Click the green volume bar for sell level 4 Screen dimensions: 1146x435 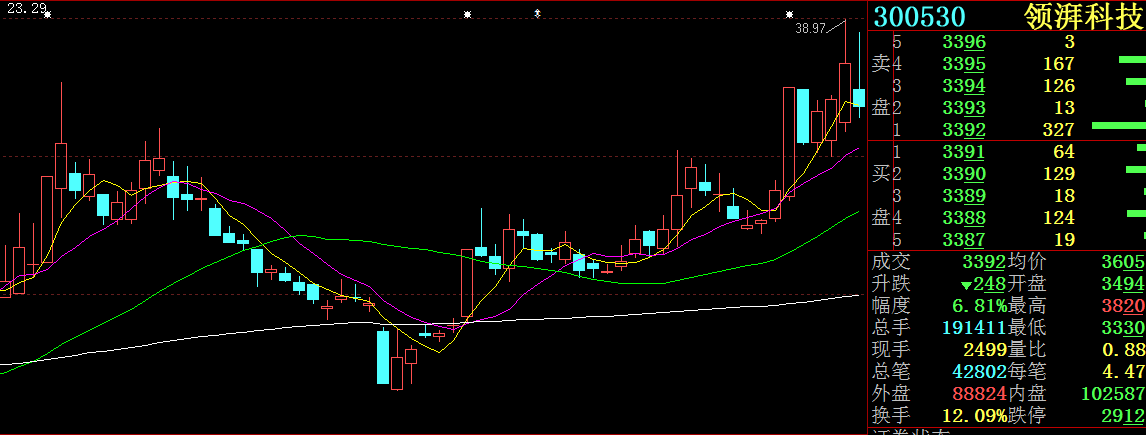(x=1131, y=60)
